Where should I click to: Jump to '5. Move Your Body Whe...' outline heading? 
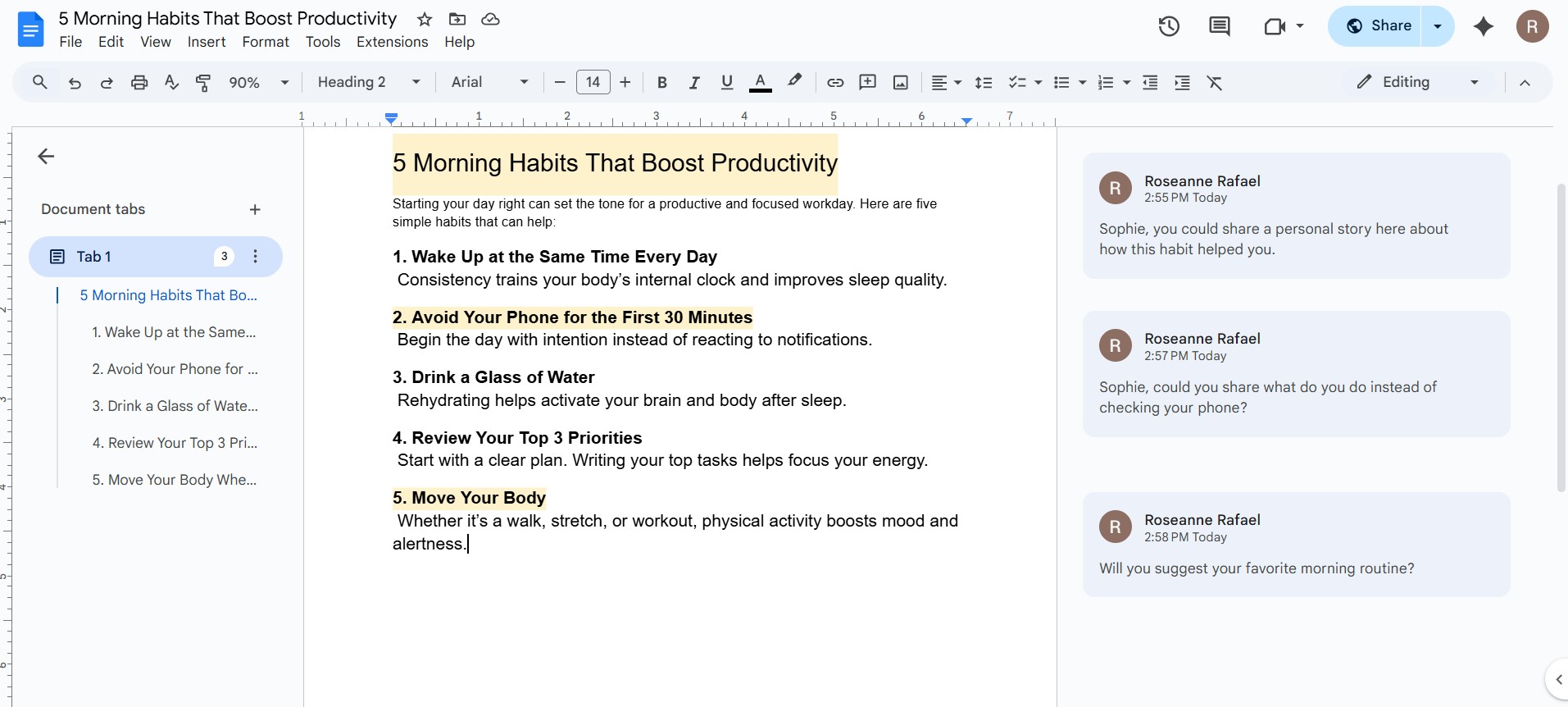pyautogui.click(x=174, y=480)
